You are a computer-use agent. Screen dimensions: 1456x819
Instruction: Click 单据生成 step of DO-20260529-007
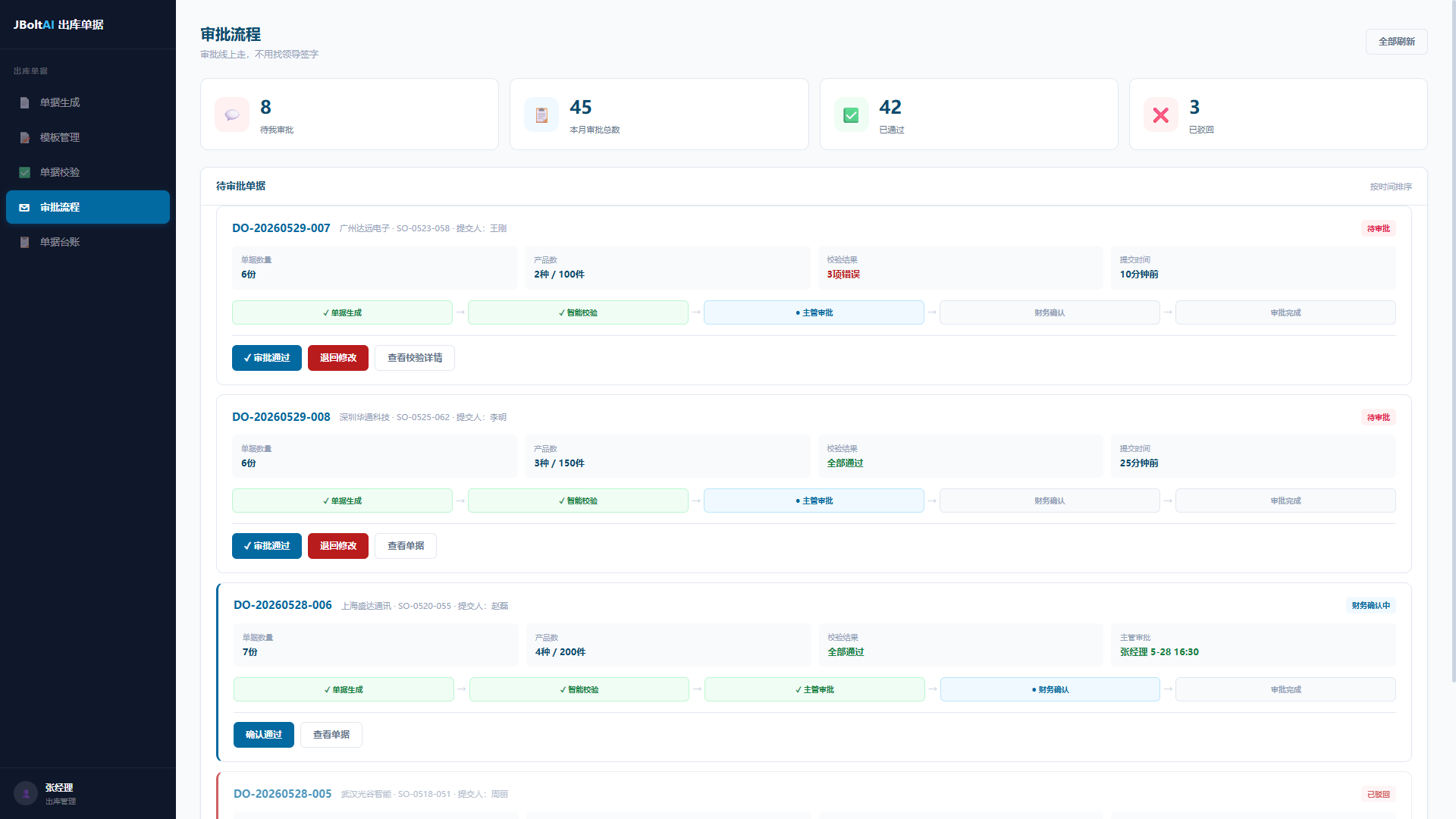click(342, 312)
